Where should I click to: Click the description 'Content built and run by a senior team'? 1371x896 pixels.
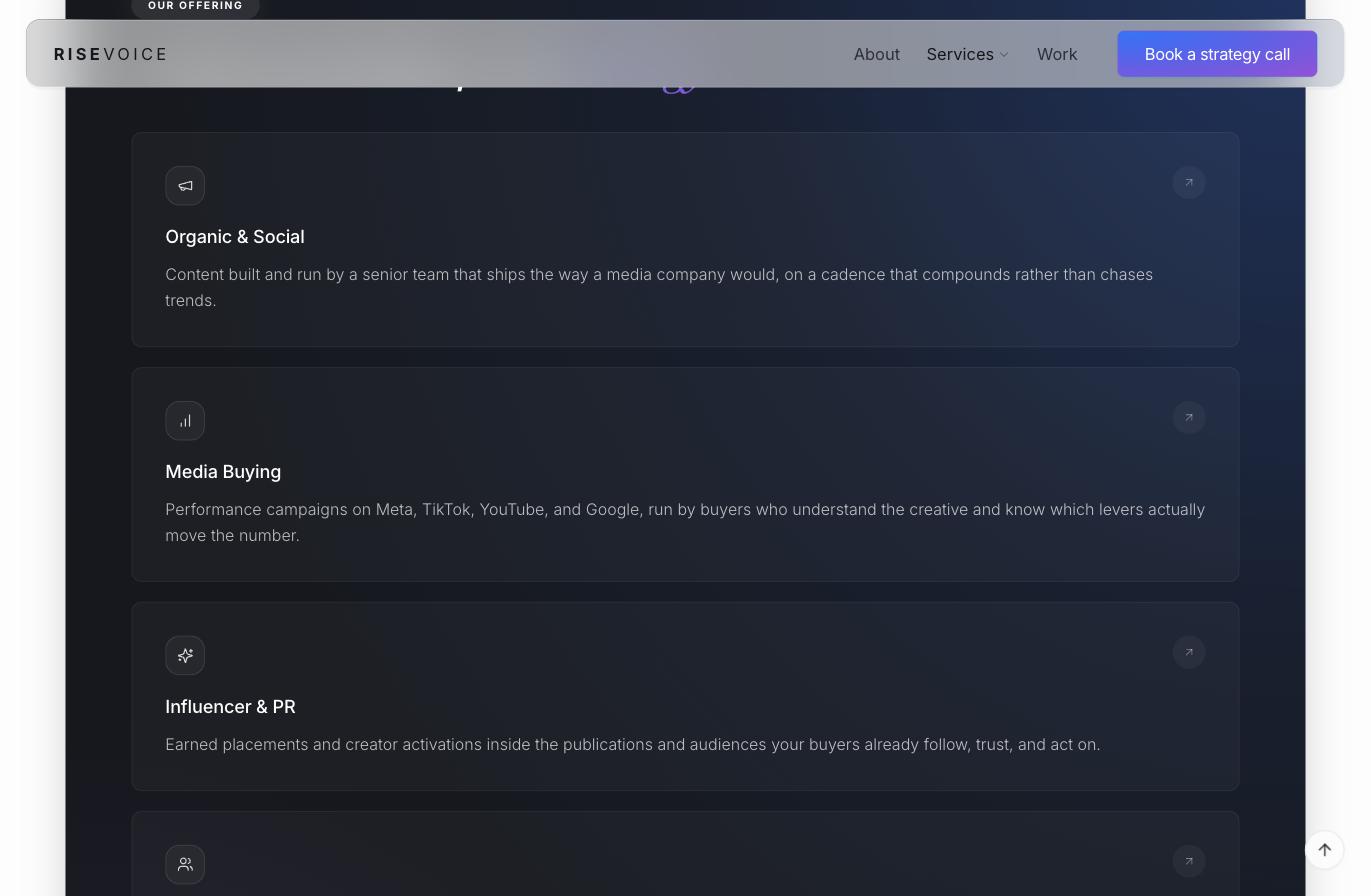tap(659, 287)
